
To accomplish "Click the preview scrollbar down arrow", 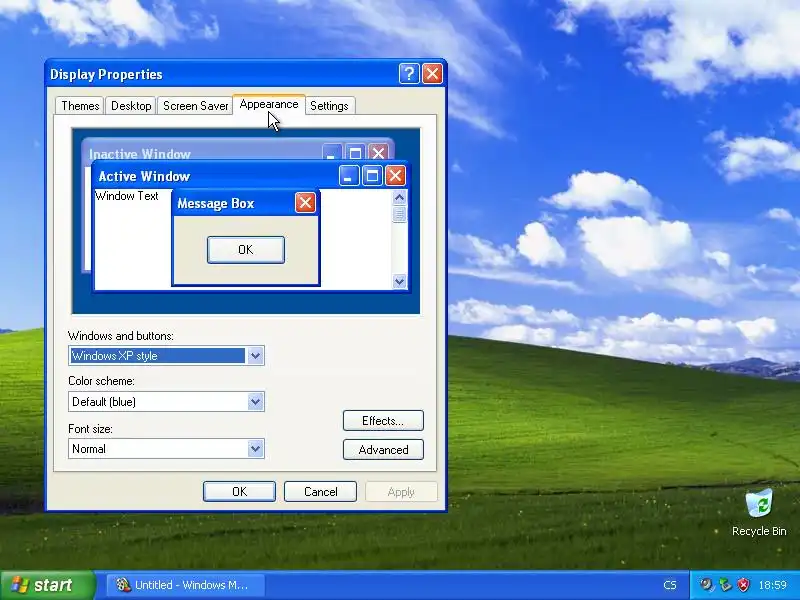I will tap(399, 281).
